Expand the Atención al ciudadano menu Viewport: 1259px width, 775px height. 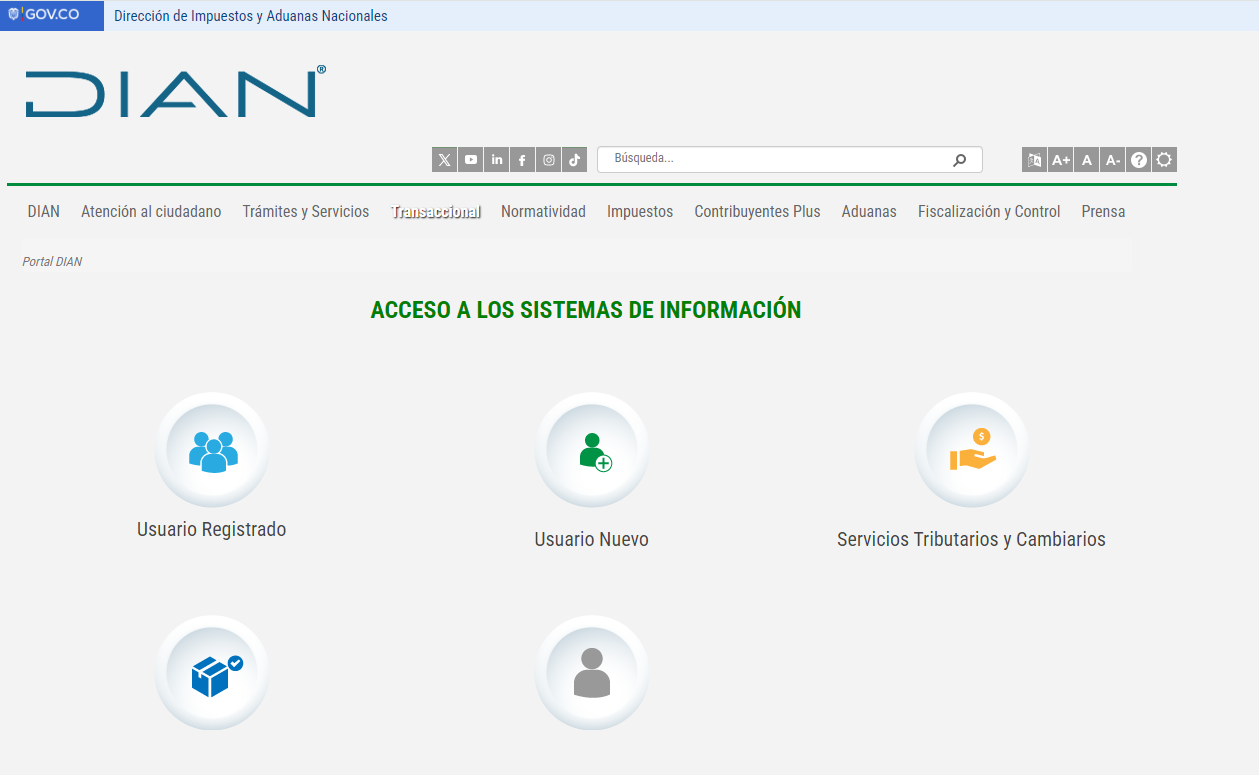click(151, 212)
